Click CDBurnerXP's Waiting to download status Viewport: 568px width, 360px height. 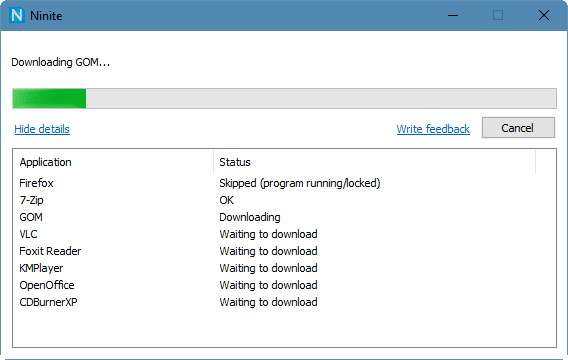click(268, 302)
